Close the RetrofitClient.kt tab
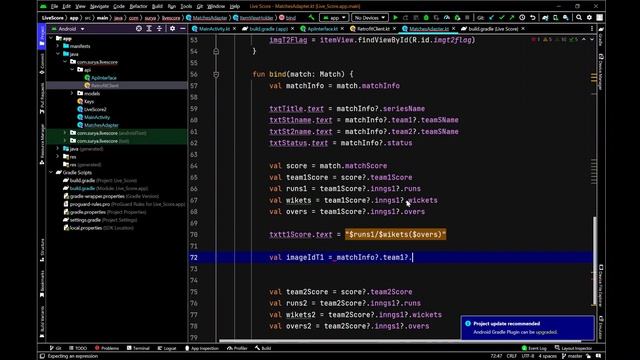The width and height of the screenshot is (640, 360). click(394, 29)
